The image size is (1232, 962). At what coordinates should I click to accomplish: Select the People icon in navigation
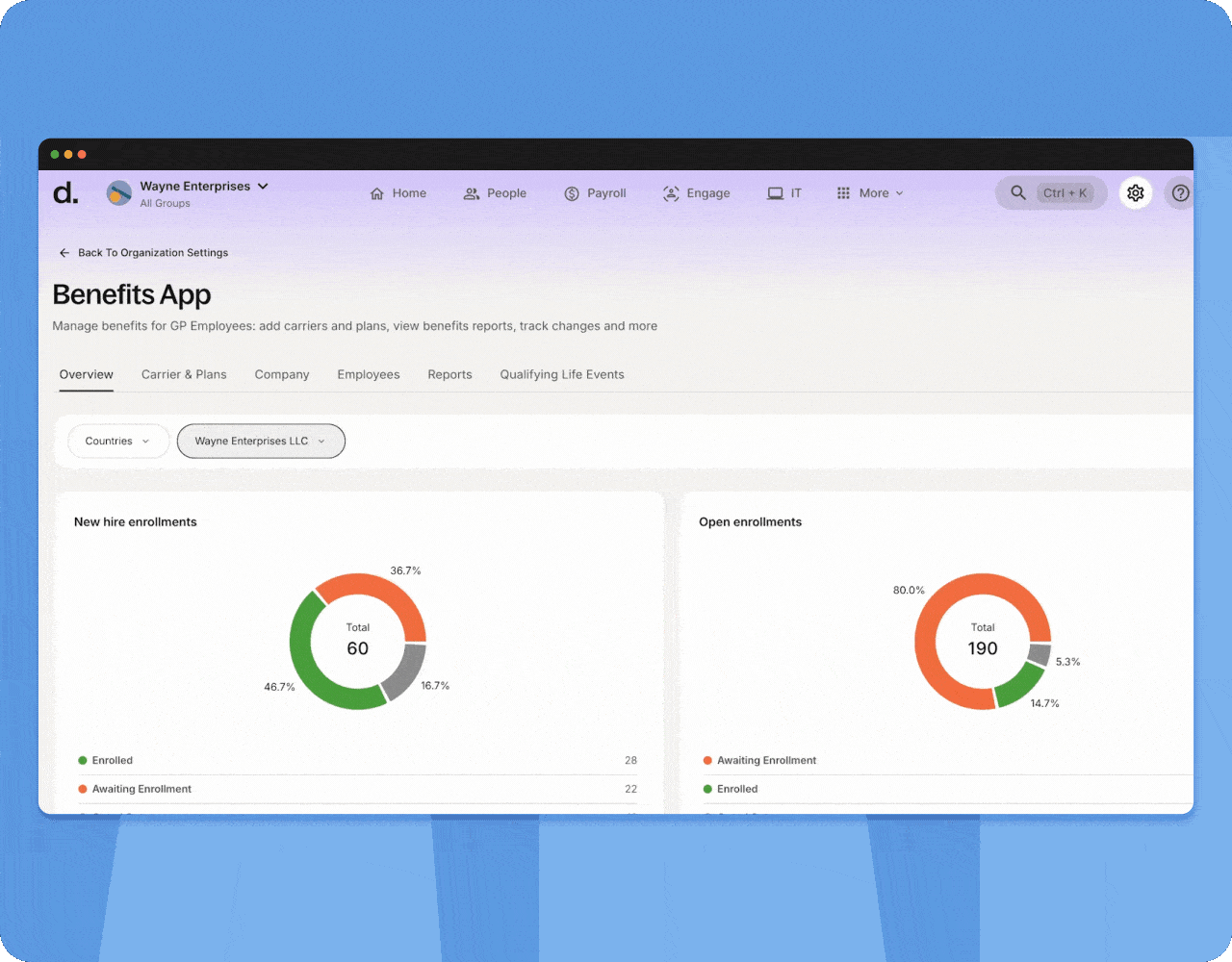[x=471, y=192]
